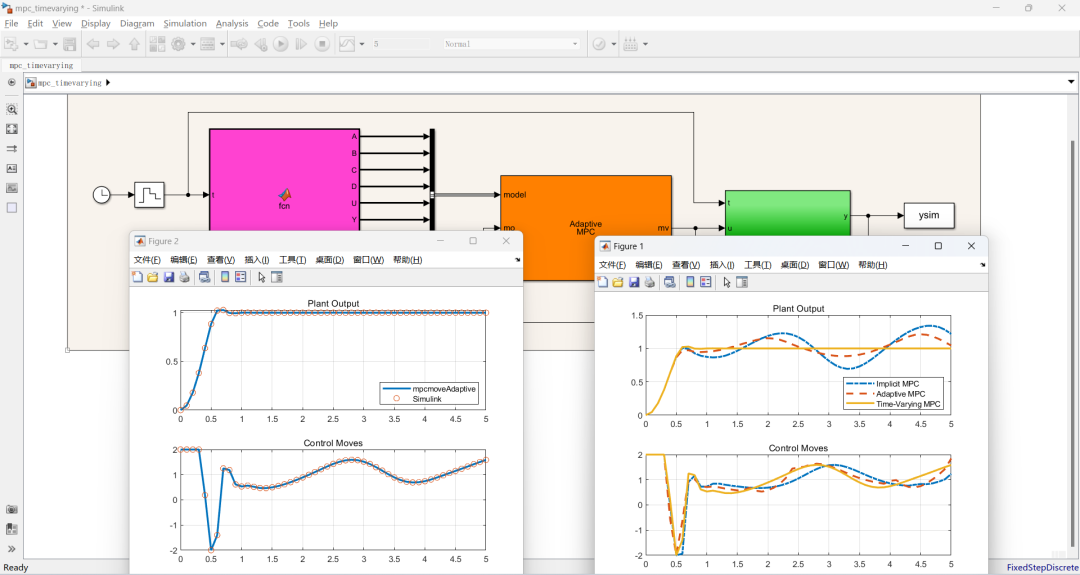Image resolution: width=1080 pixels, height=575 pixels.
Task: Open the Library Browser icon
Action: (157, 44)
